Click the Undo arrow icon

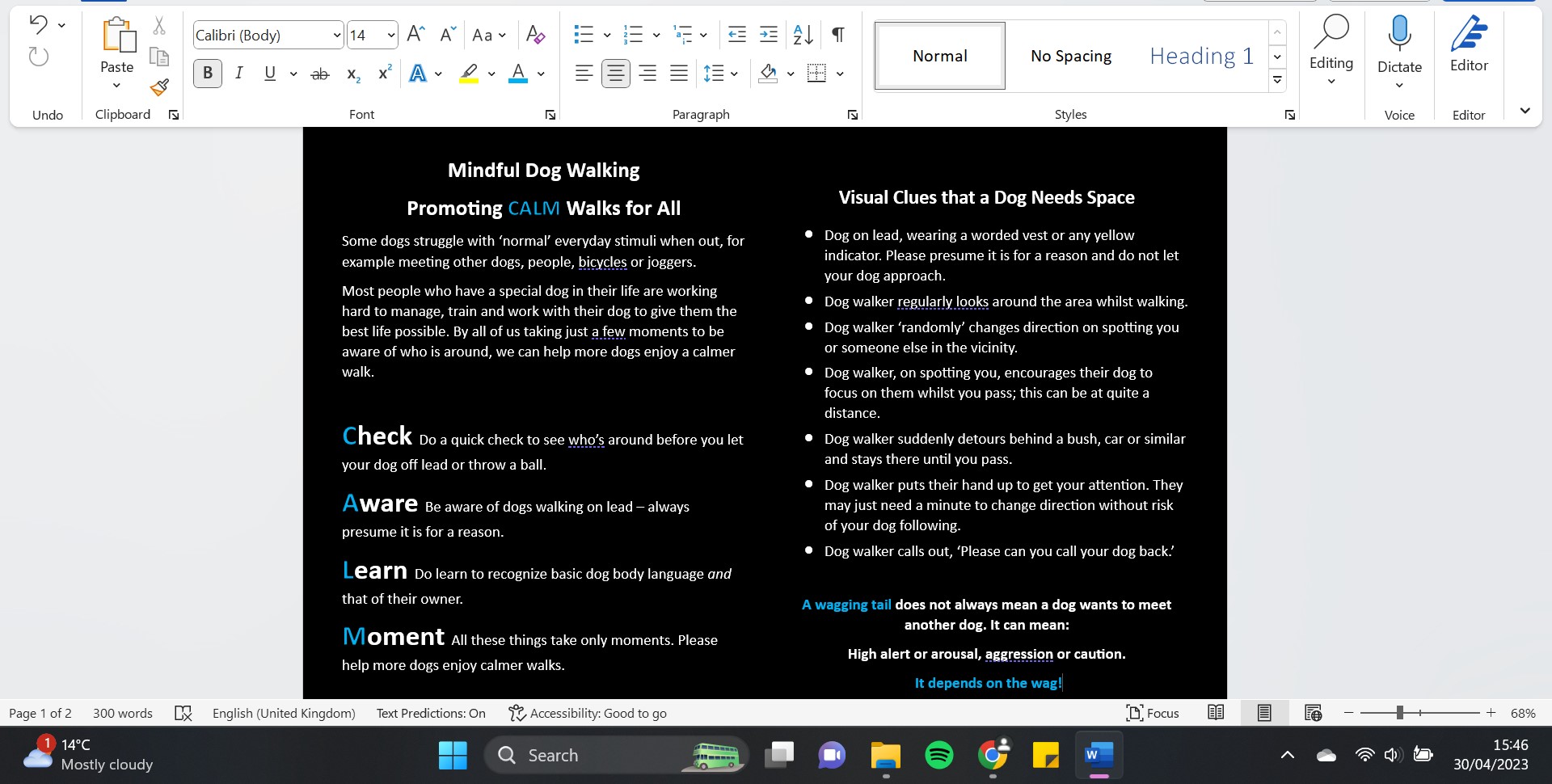[38, 24]
